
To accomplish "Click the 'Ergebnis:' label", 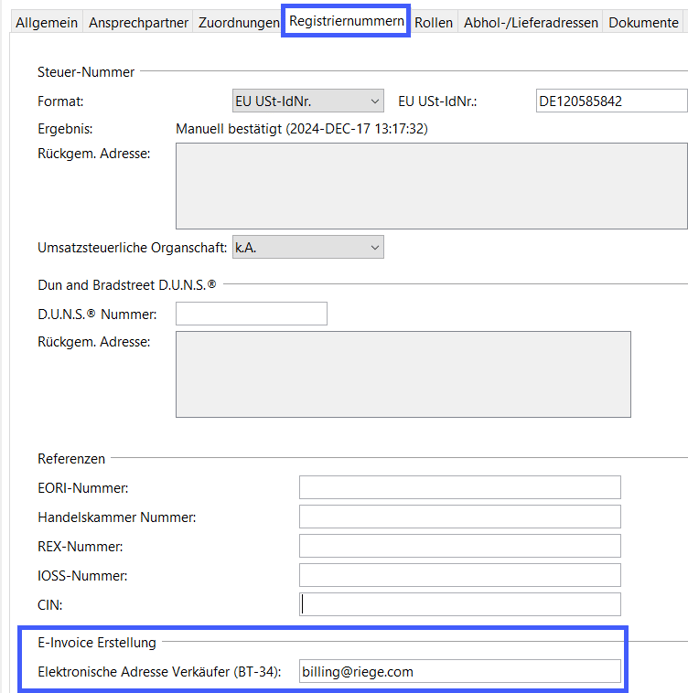I will pyautogui.click(x=65, y=129).
